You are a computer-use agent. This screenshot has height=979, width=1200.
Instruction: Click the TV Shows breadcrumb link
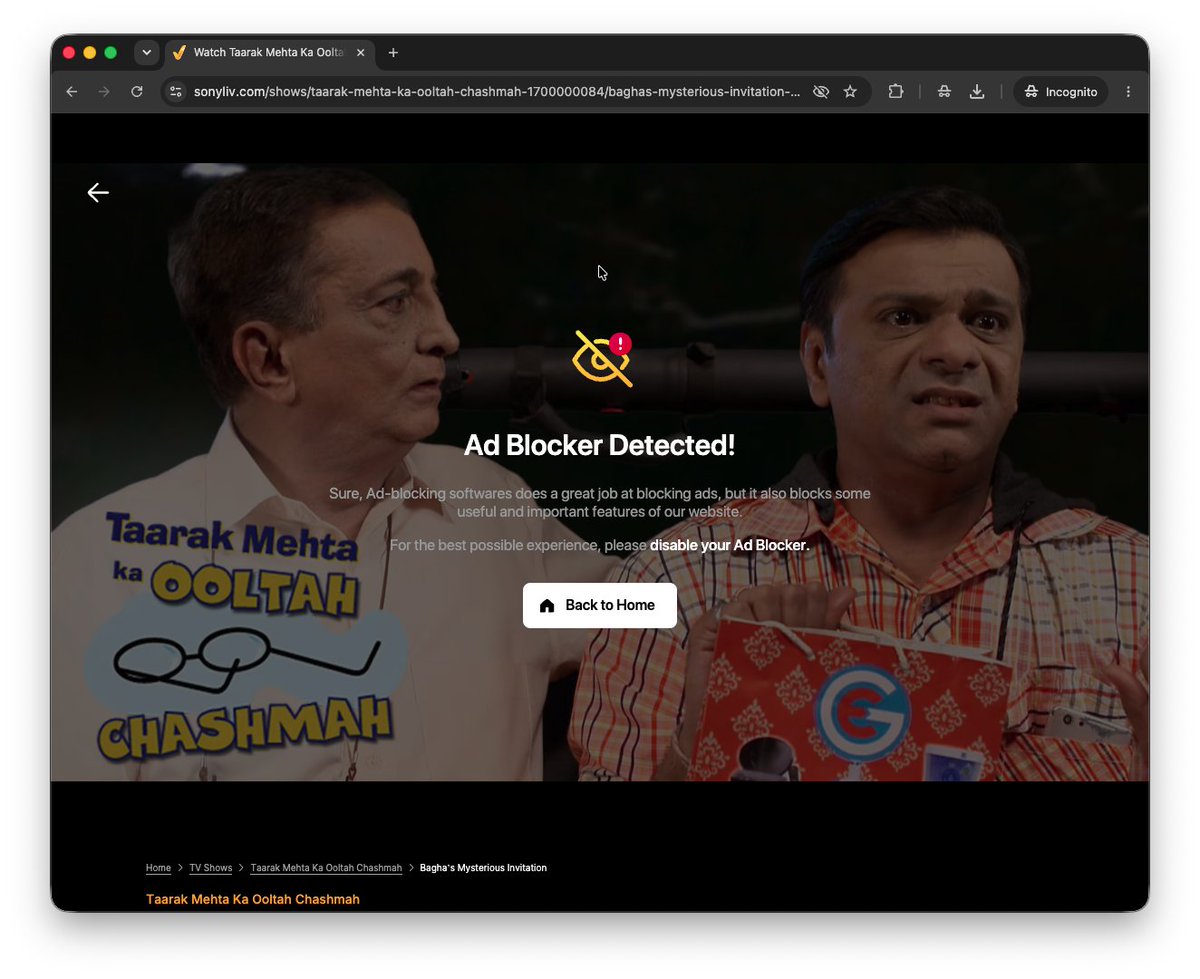pos(210,868)
